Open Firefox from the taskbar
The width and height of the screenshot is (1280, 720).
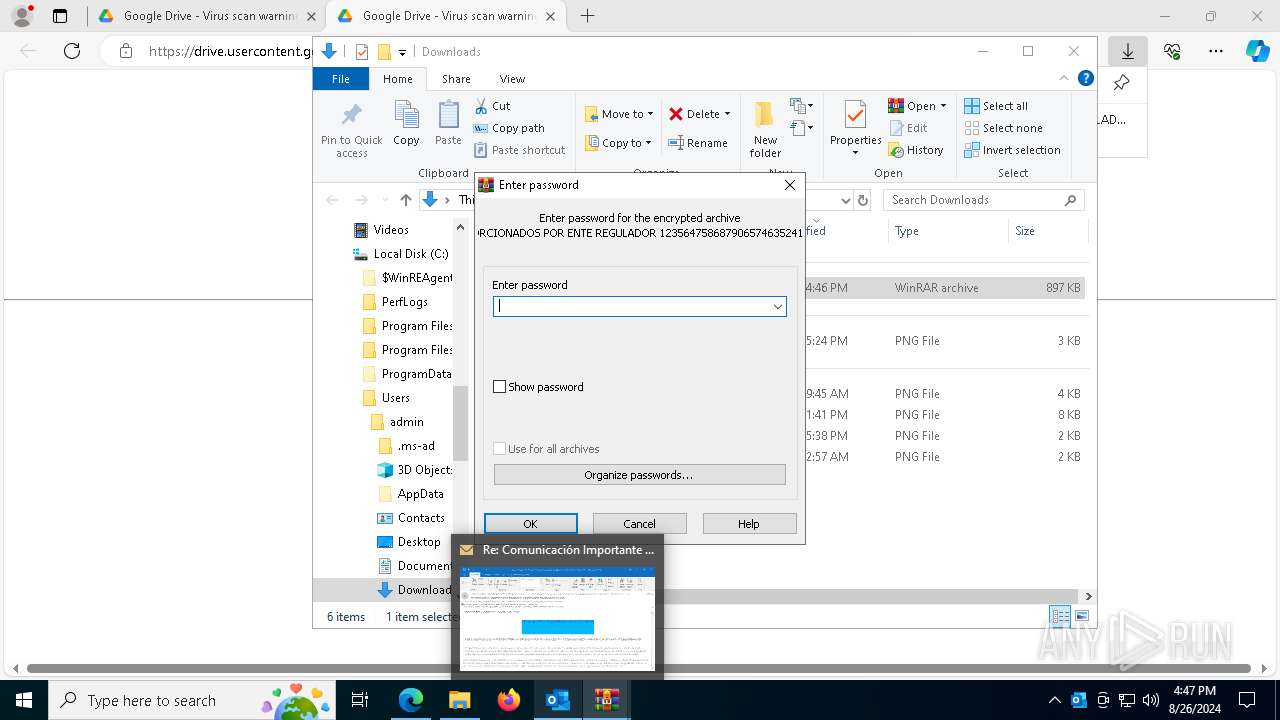[508, 700]
